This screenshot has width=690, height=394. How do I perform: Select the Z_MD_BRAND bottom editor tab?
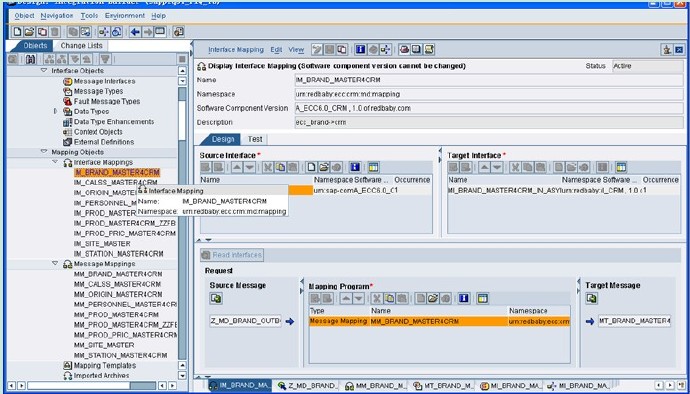tap(307, 386)
